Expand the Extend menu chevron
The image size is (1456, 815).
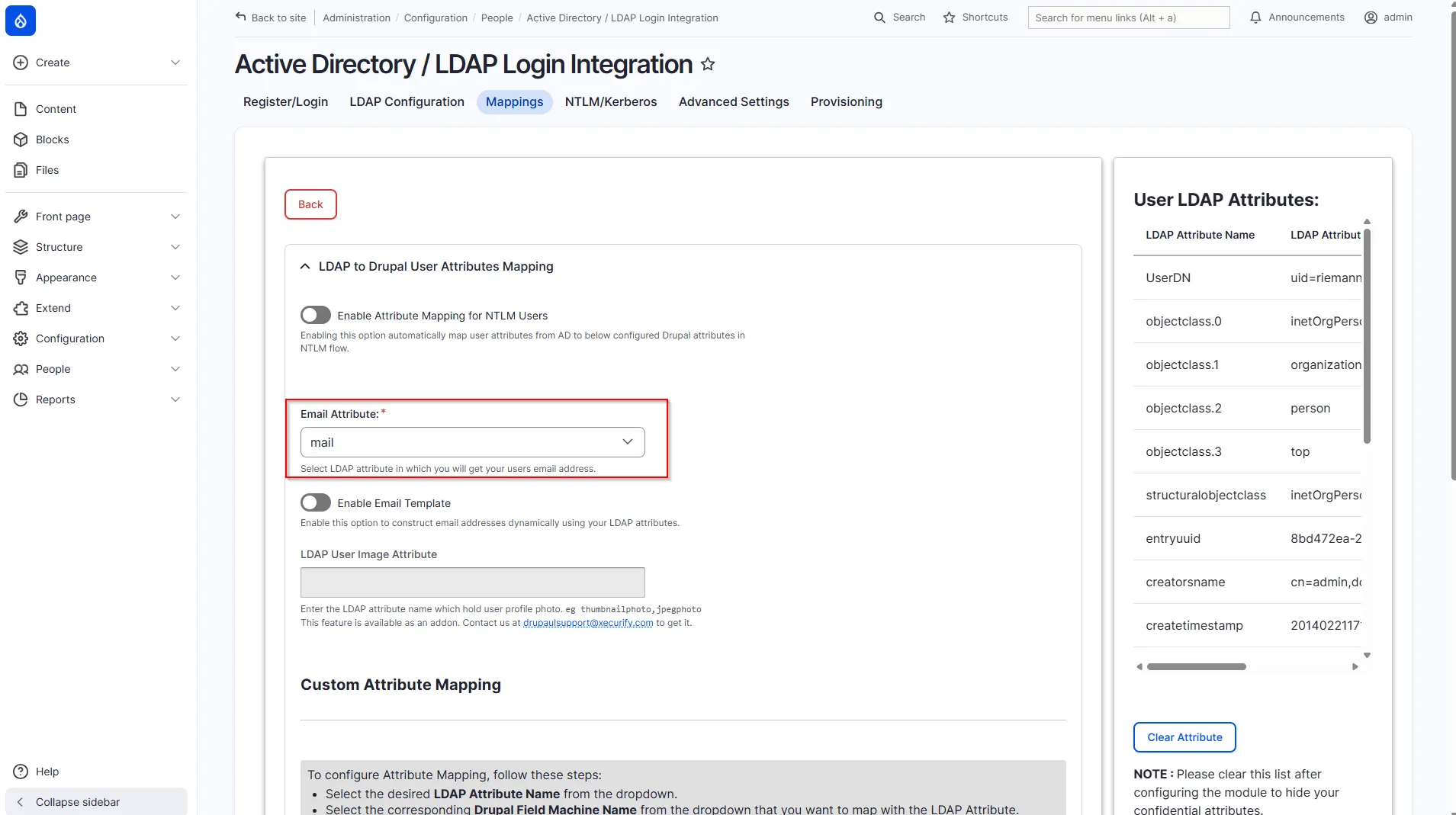[x=175, y=308]
